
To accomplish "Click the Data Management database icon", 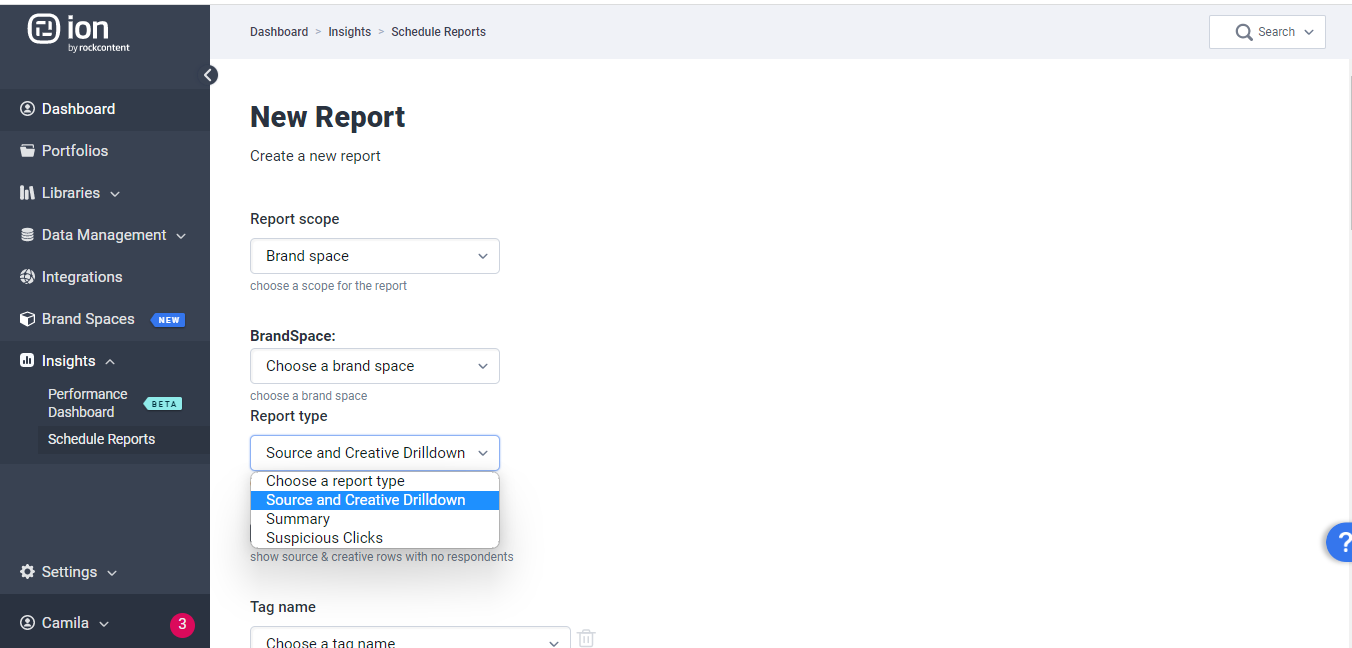I will tap(27, 235).
